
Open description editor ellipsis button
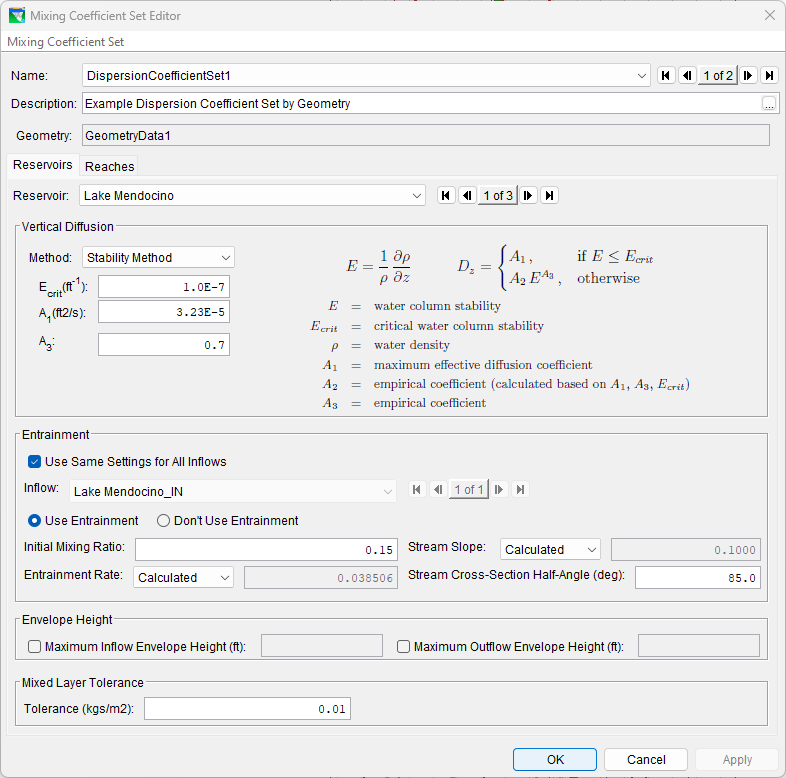coord(768,103)
